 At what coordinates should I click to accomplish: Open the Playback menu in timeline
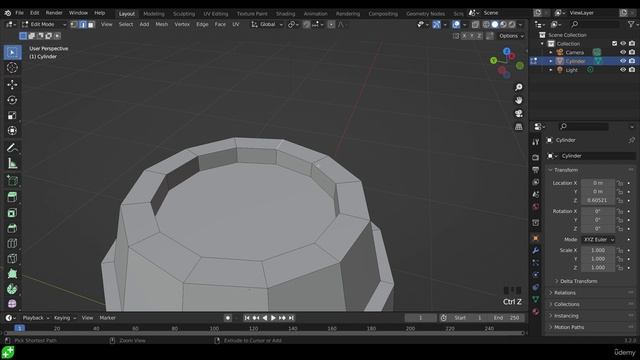[35, 318]
